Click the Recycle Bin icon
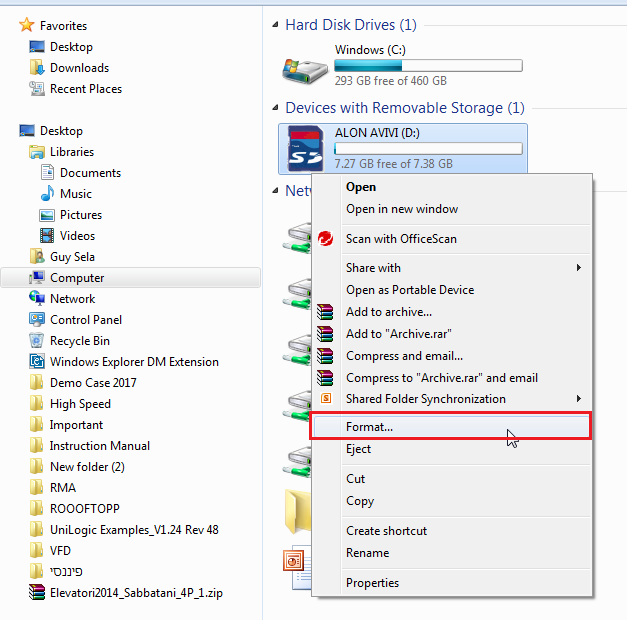This screenshot has height=620, width=627. click(x=37, y=340)
